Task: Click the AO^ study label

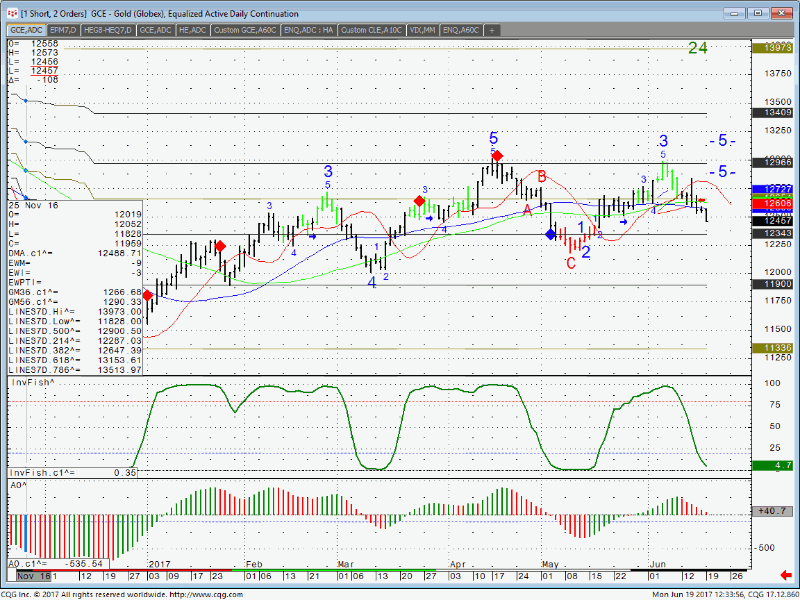Action: 19,485
